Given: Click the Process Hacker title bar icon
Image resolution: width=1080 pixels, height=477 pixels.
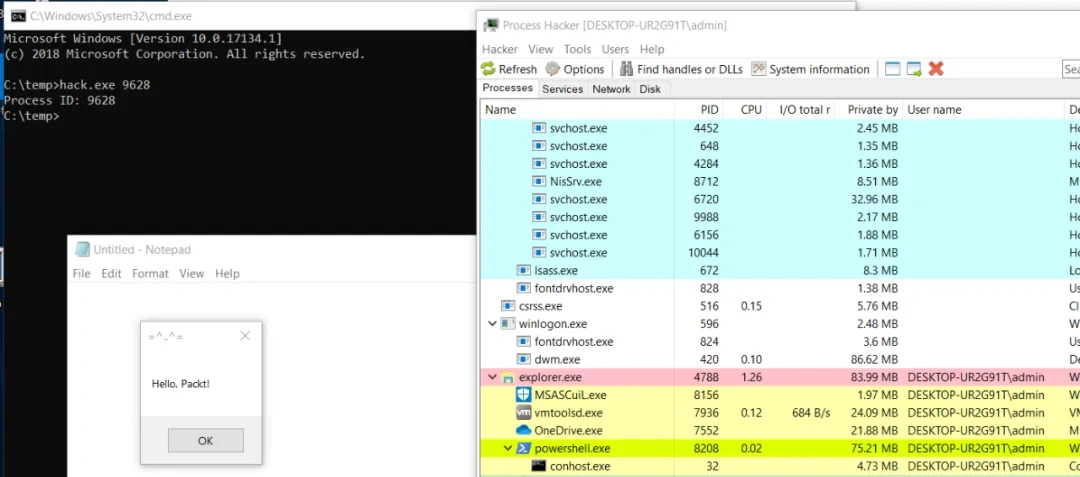Looking at the screenshot, I should tap(491, 25).
